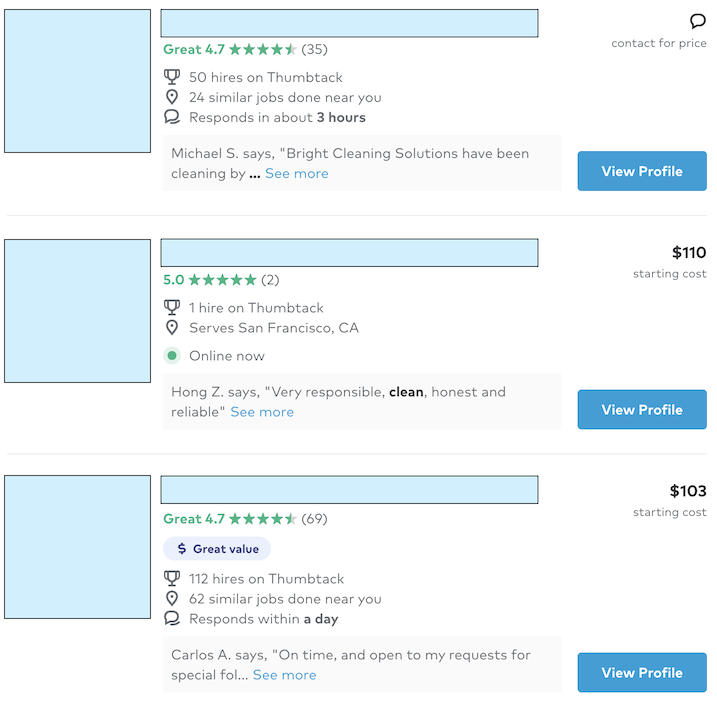Screen dimensions: 717x702
Task: Click the contact for price chat bubble icon
Action: tap(698, 21)
